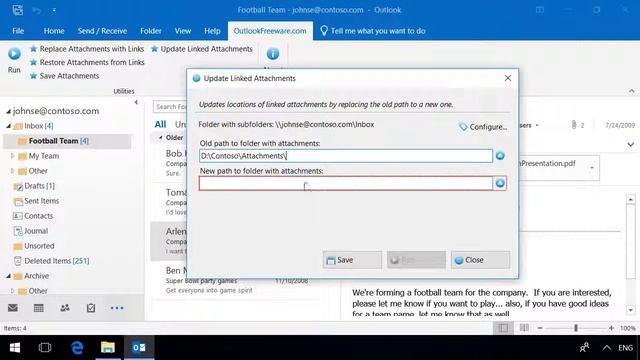Collapse the ribbon chevron

[631, 91]
